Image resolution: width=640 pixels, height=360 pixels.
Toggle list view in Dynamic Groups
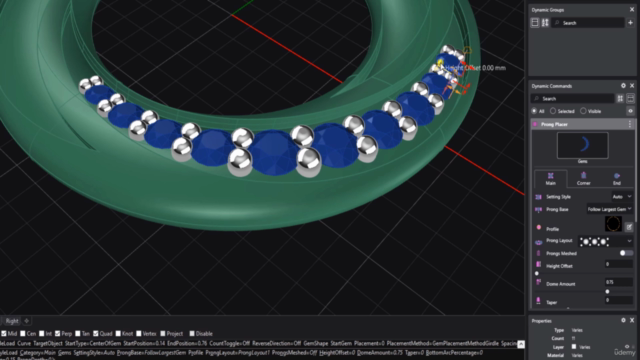point(535,23)
